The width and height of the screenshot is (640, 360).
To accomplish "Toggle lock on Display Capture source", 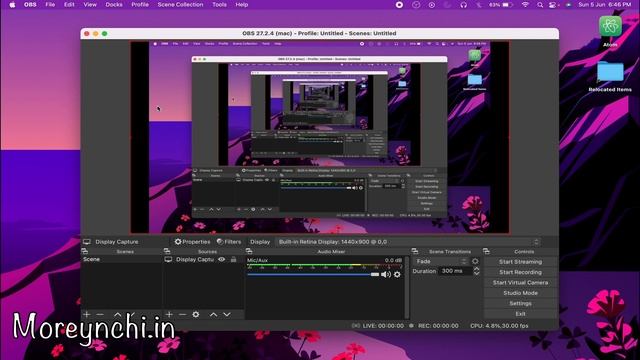I will 233,260.
